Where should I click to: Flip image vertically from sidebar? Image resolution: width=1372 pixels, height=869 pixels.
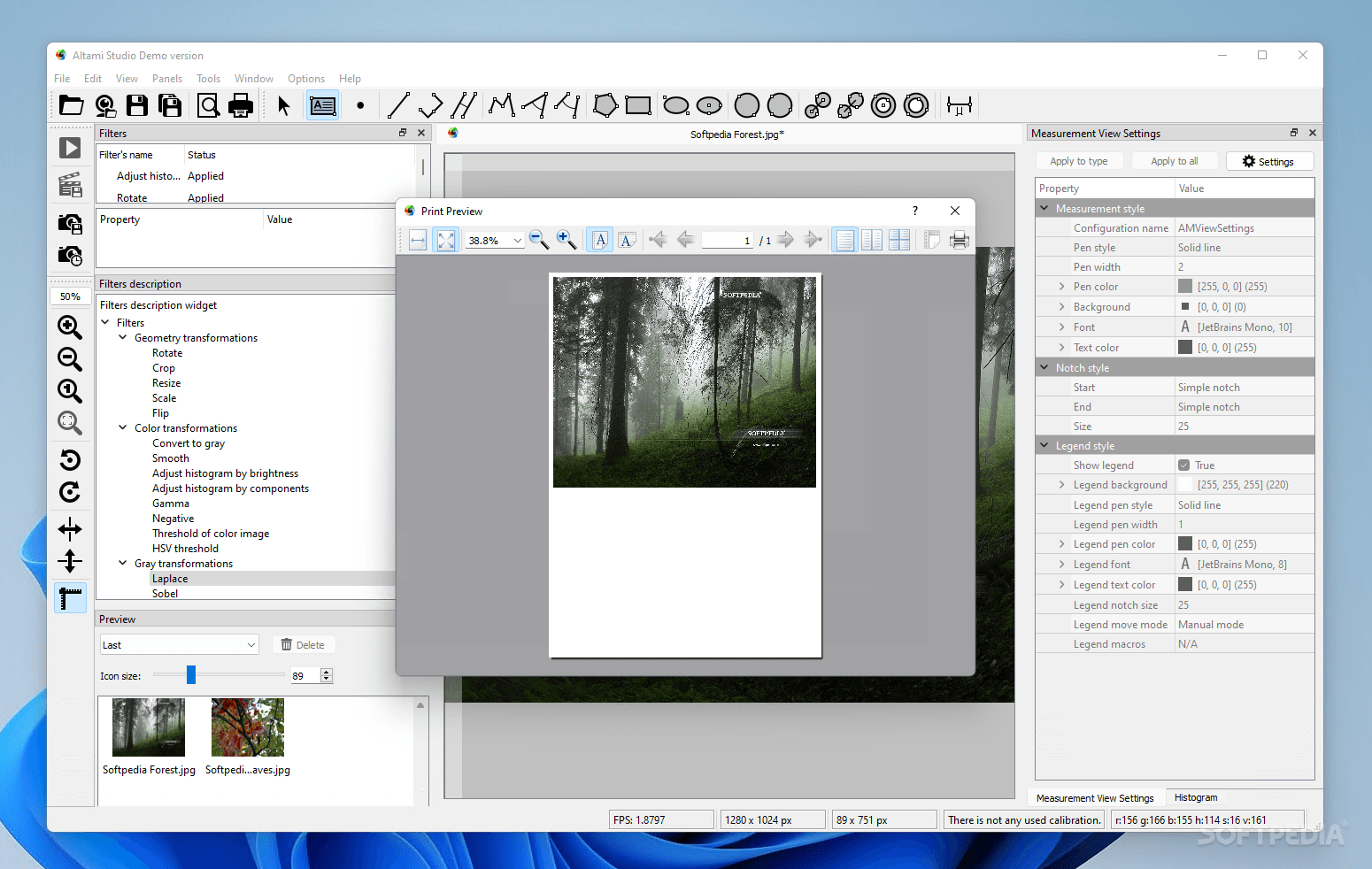(x=70, y=561)
